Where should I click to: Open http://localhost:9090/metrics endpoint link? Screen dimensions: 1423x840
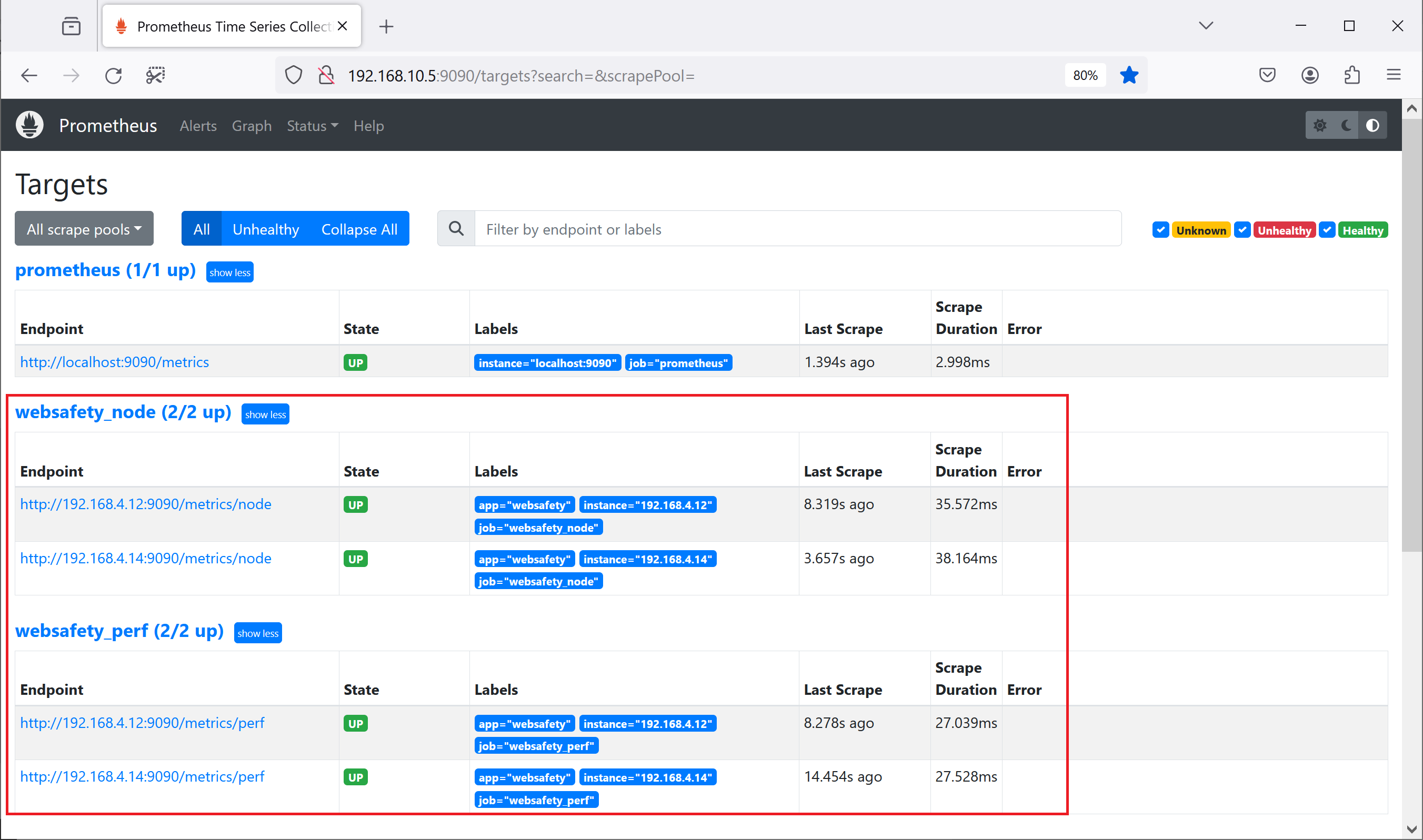click(x=114, y=362)
